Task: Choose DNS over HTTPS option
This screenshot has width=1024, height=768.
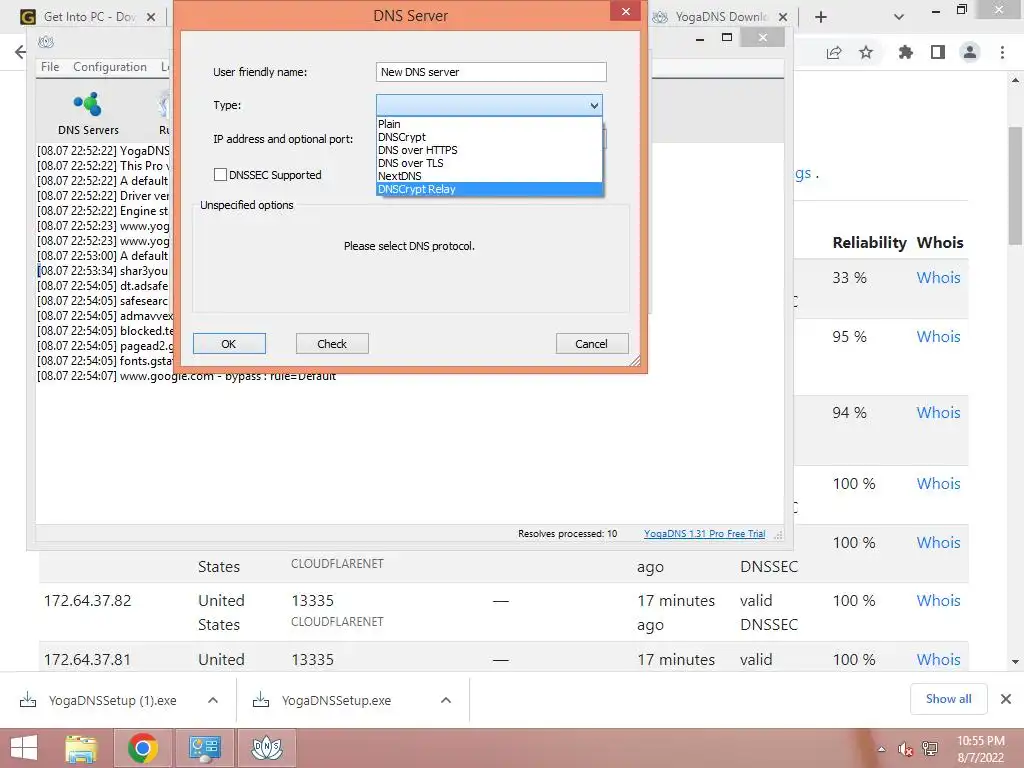Action: pyautogui.click(x=489, y=150)
